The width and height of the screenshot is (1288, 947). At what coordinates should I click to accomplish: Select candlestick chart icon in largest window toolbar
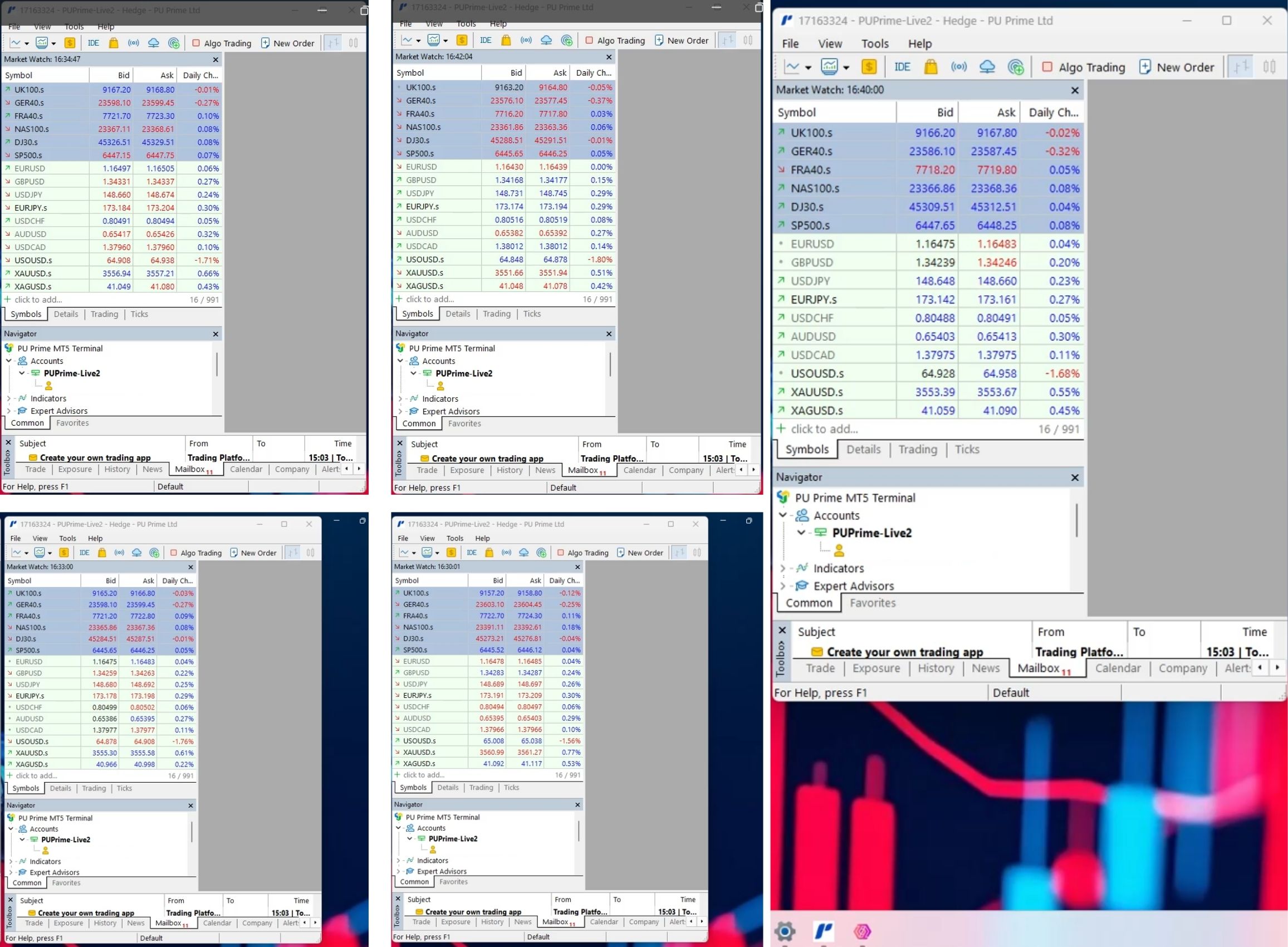(x=1269, y=67)
